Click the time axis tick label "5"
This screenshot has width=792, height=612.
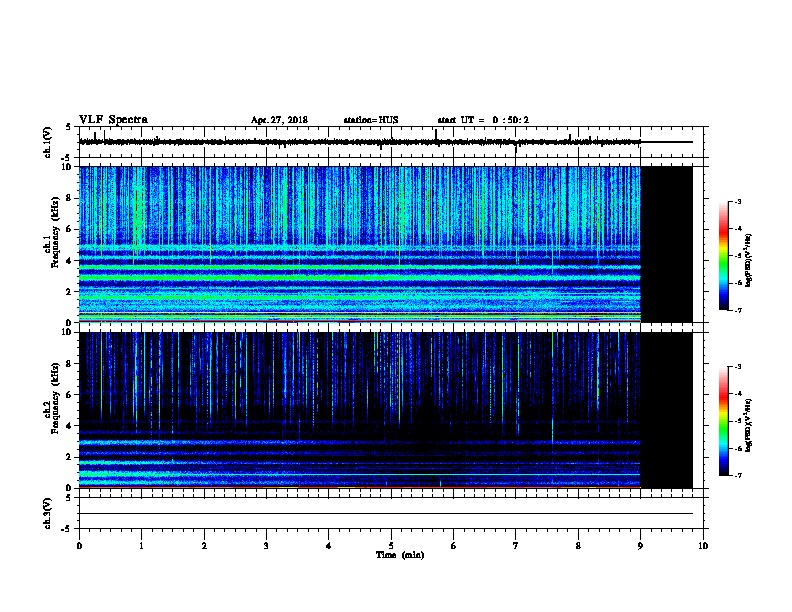[x=391, y=545]
